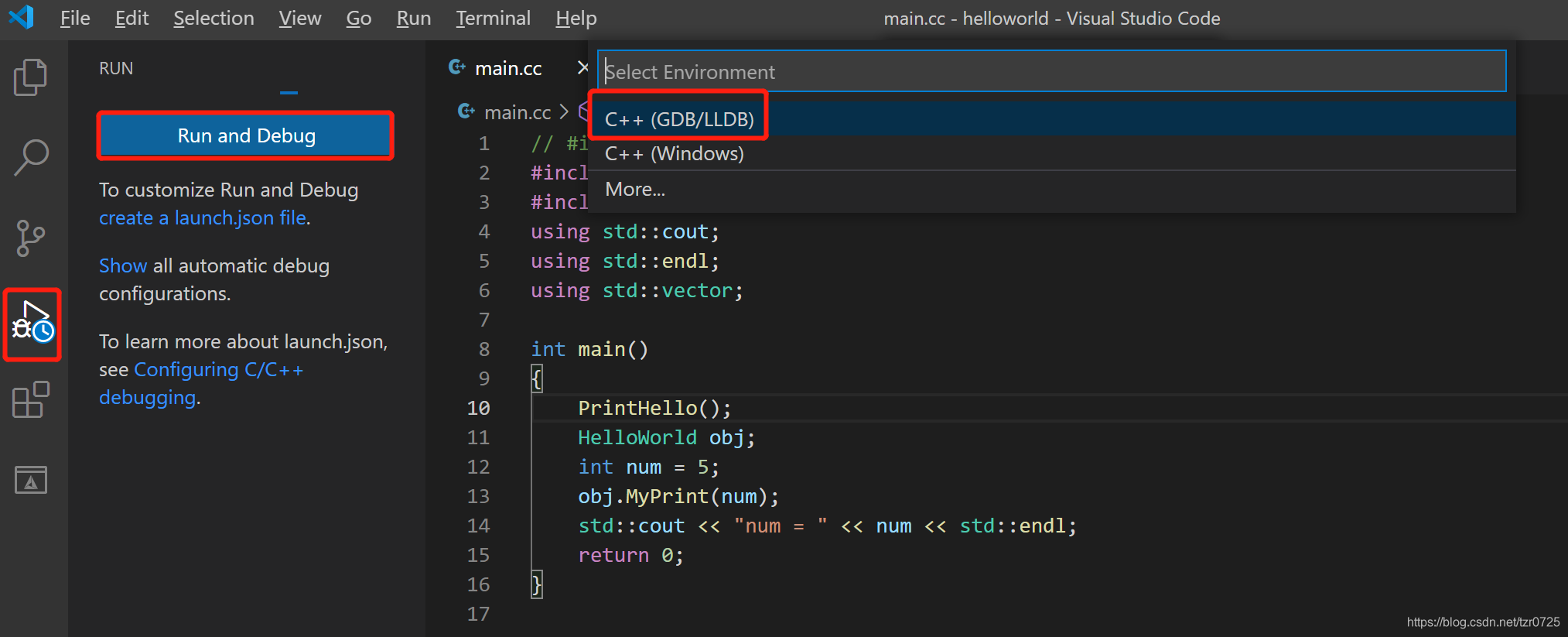The height and width of the screenshot is (637, 1568).
Task: Click the Run and Debug button
Action: coord(245,135)
